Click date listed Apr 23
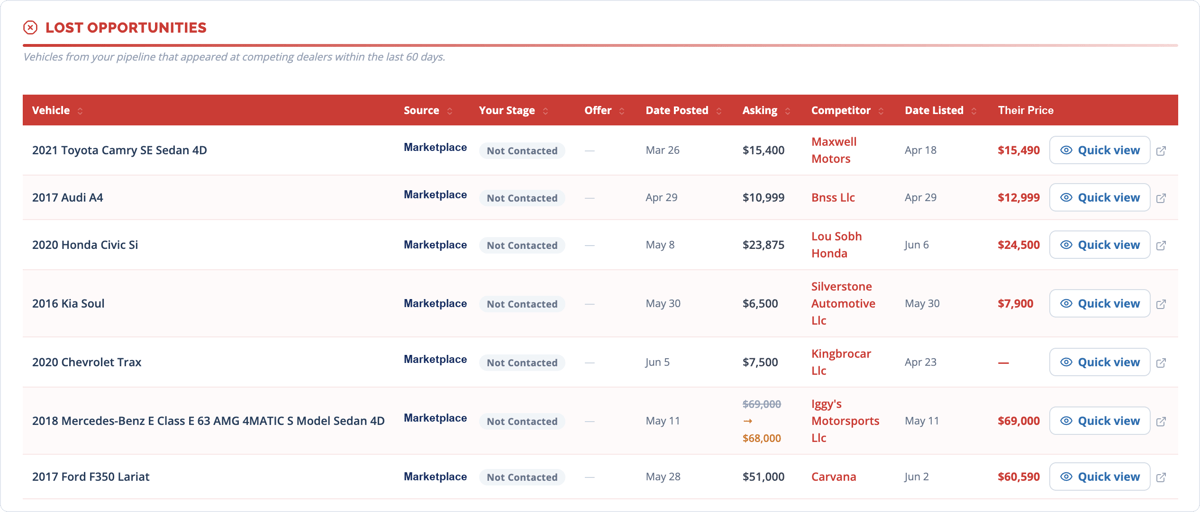This screenshot has height=512, width=1200. (921, 362)
